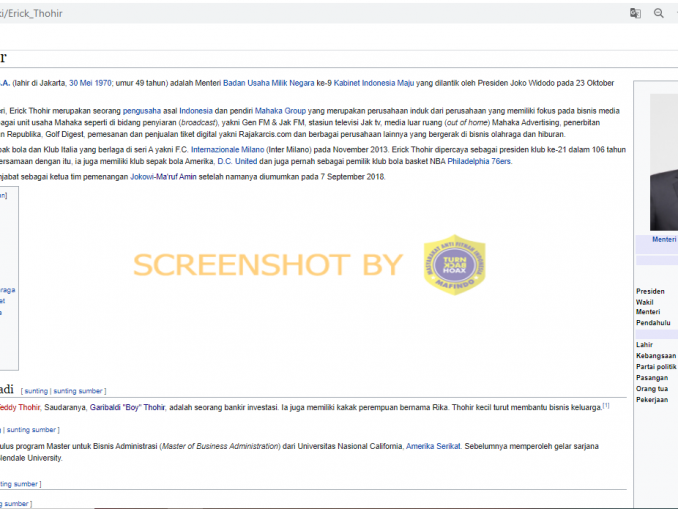
Task: Click the text 'Rajakarcis.com' in paragraph
Action: [x=265, y=134]
